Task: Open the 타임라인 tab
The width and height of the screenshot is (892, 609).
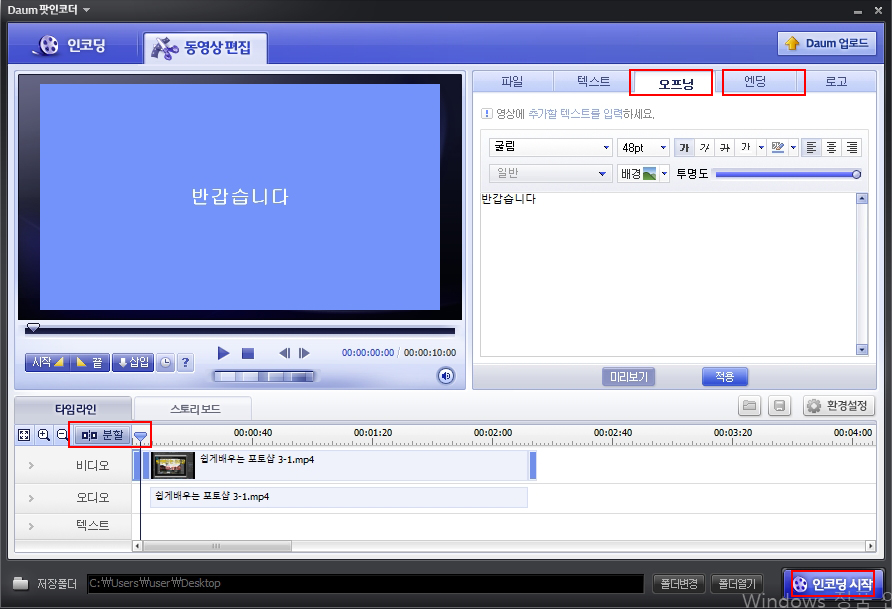Action: (75, 409)
